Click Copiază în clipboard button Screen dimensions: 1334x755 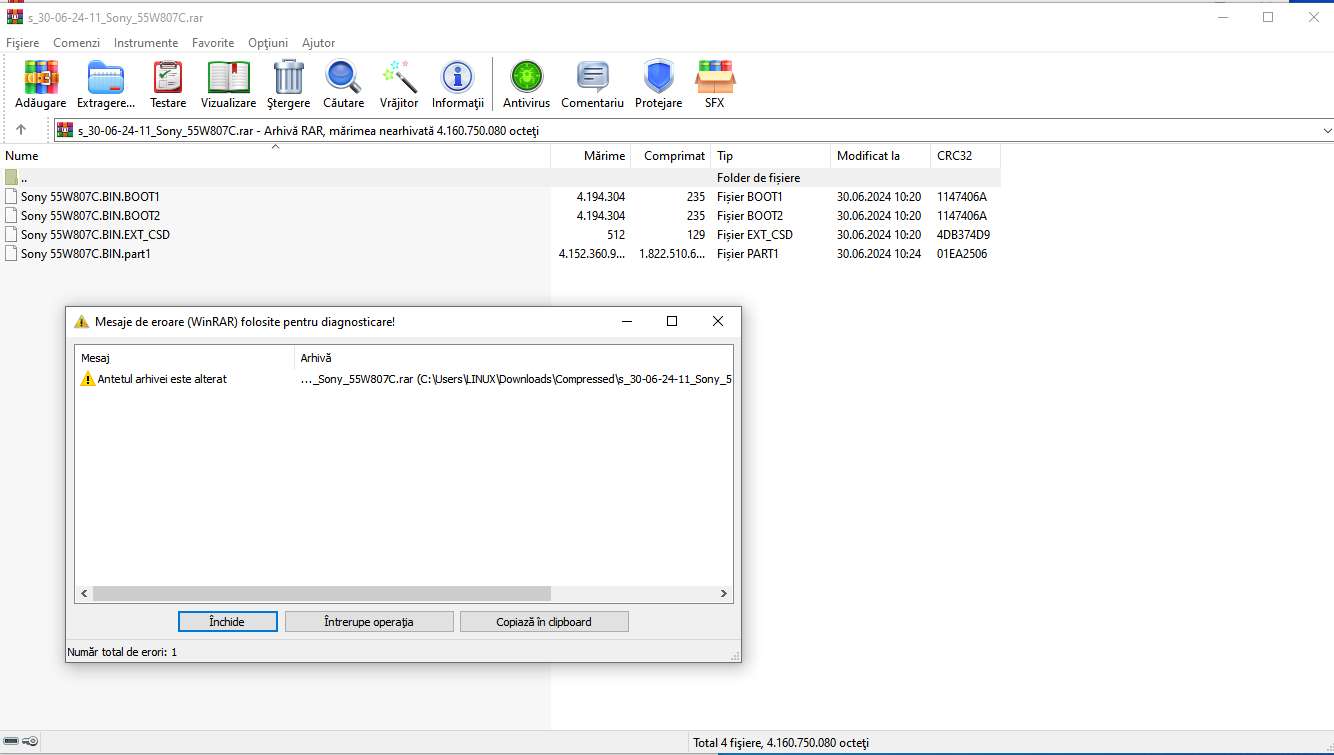coord(544,622)
